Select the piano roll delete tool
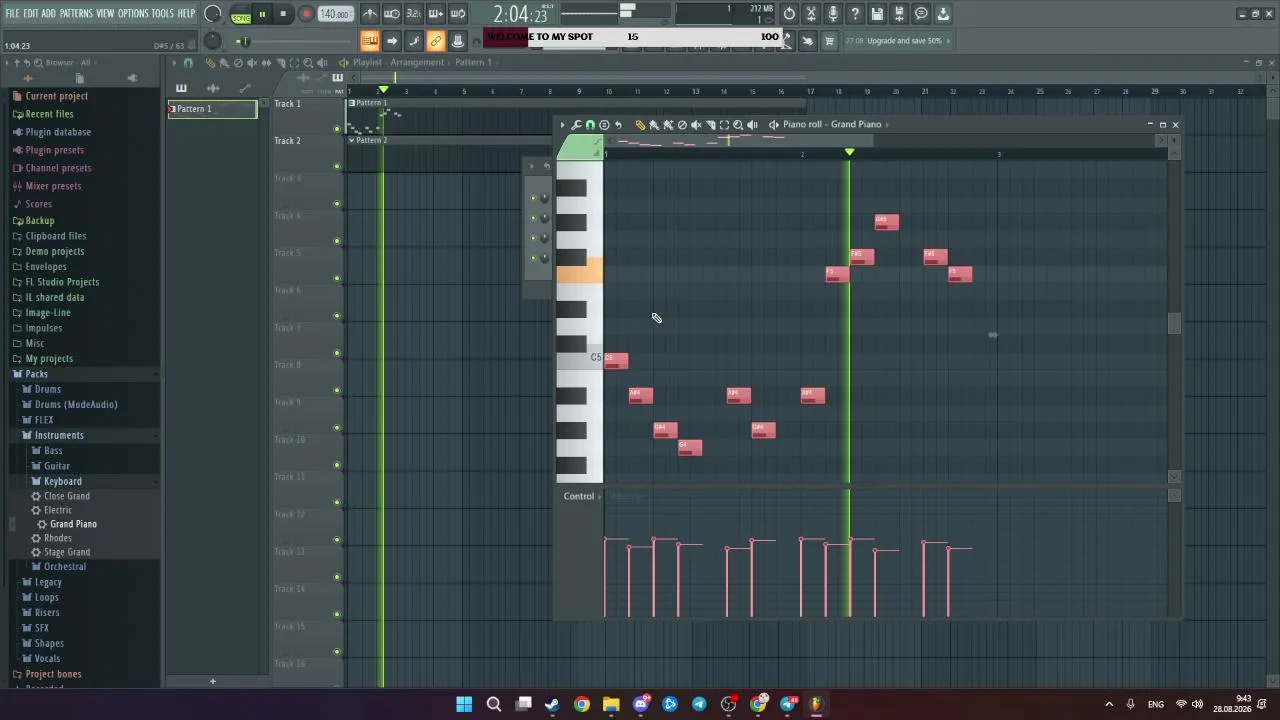The height and width of the screenshot is (720, 1280). pyautogui.click(x=682, y=125)
